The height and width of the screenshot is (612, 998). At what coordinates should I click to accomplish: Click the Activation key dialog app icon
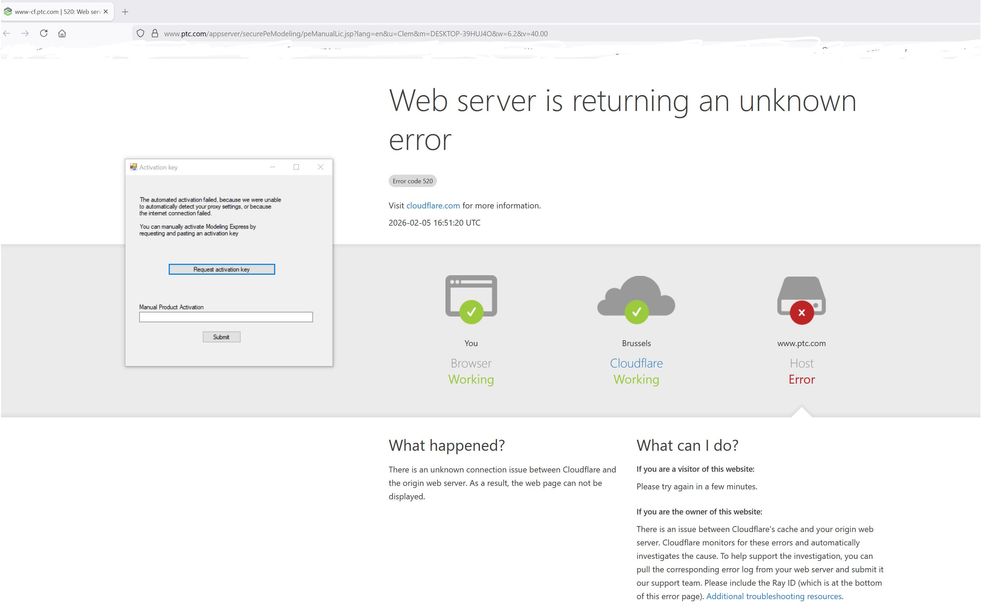[x=134, y=167]
